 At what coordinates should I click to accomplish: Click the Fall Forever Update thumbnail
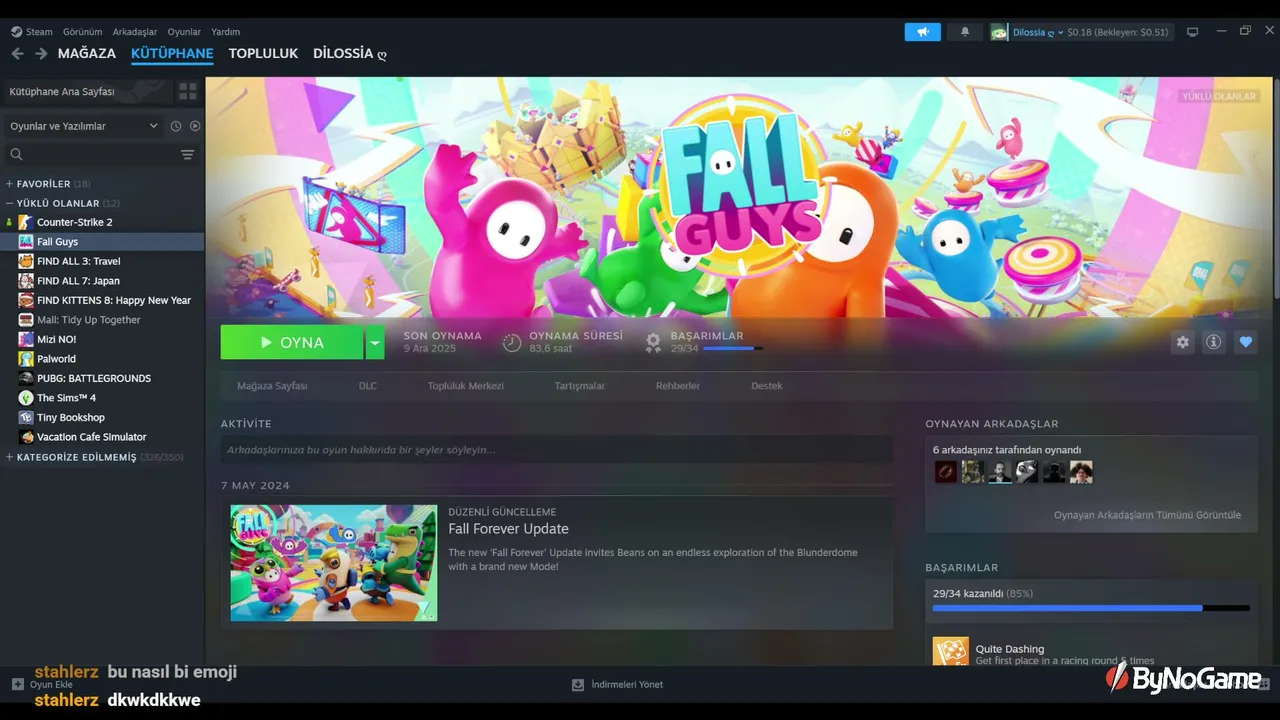334,563
